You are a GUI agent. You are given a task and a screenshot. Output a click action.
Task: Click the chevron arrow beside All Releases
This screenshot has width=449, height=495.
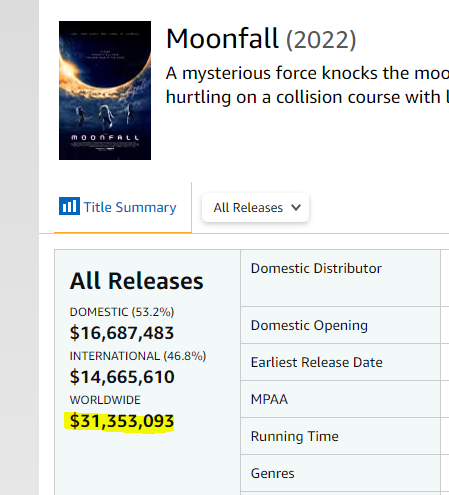[296, 208]
